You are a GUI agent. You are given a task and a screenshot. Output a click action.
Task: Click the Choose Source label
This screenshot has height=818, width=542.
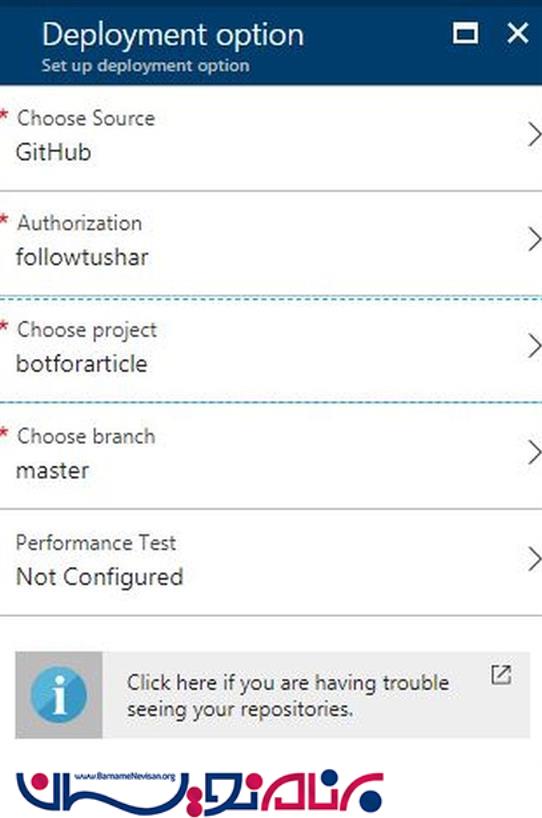point(86,118)
